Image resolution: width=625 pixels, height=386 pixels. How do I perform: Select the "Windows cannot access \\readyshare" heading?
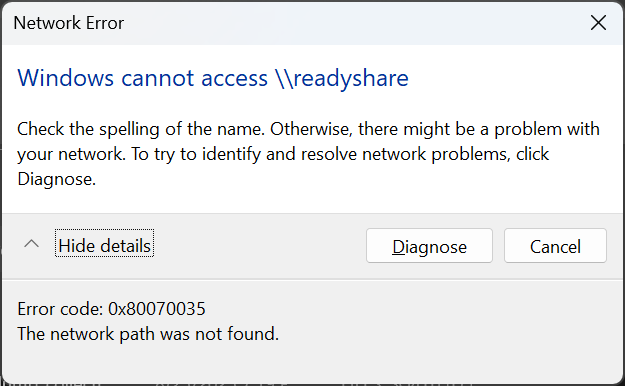pyautogui.click(x=213, y=78)
